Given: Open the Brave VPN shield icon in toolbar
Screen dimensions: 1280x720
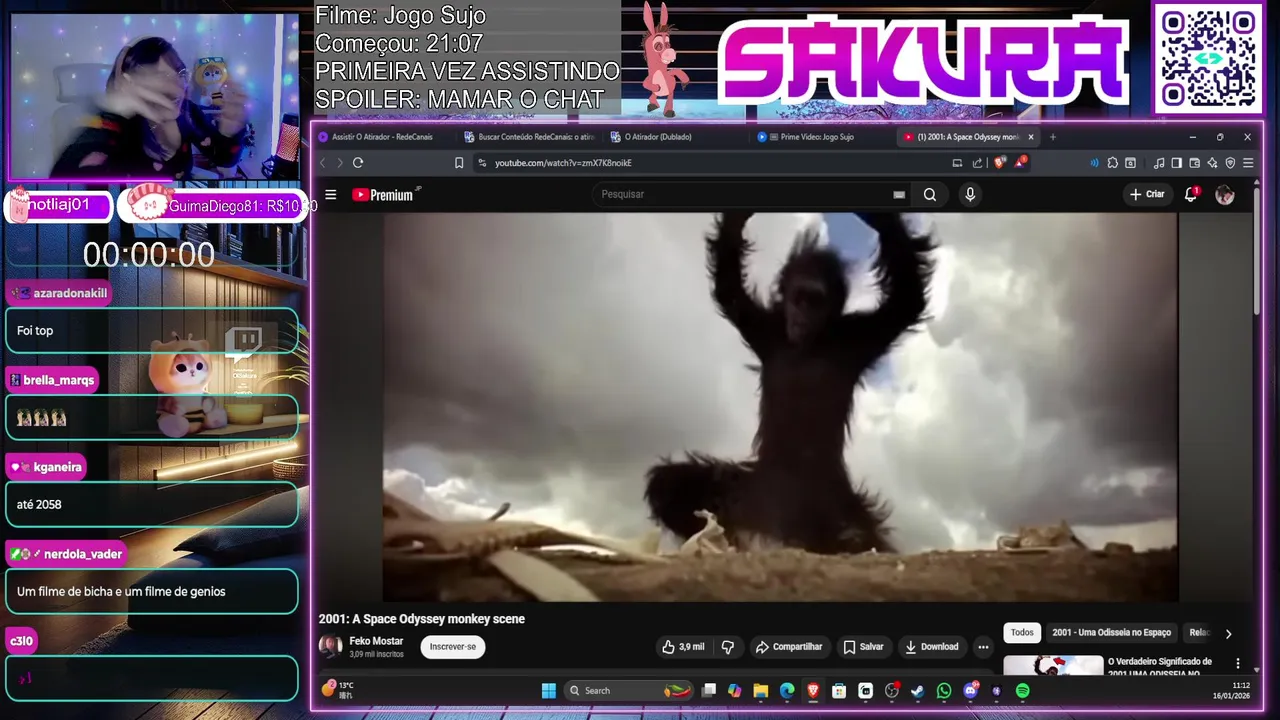Looking at the screenshot, I should pyautogui.click(x=1230, y=163).
